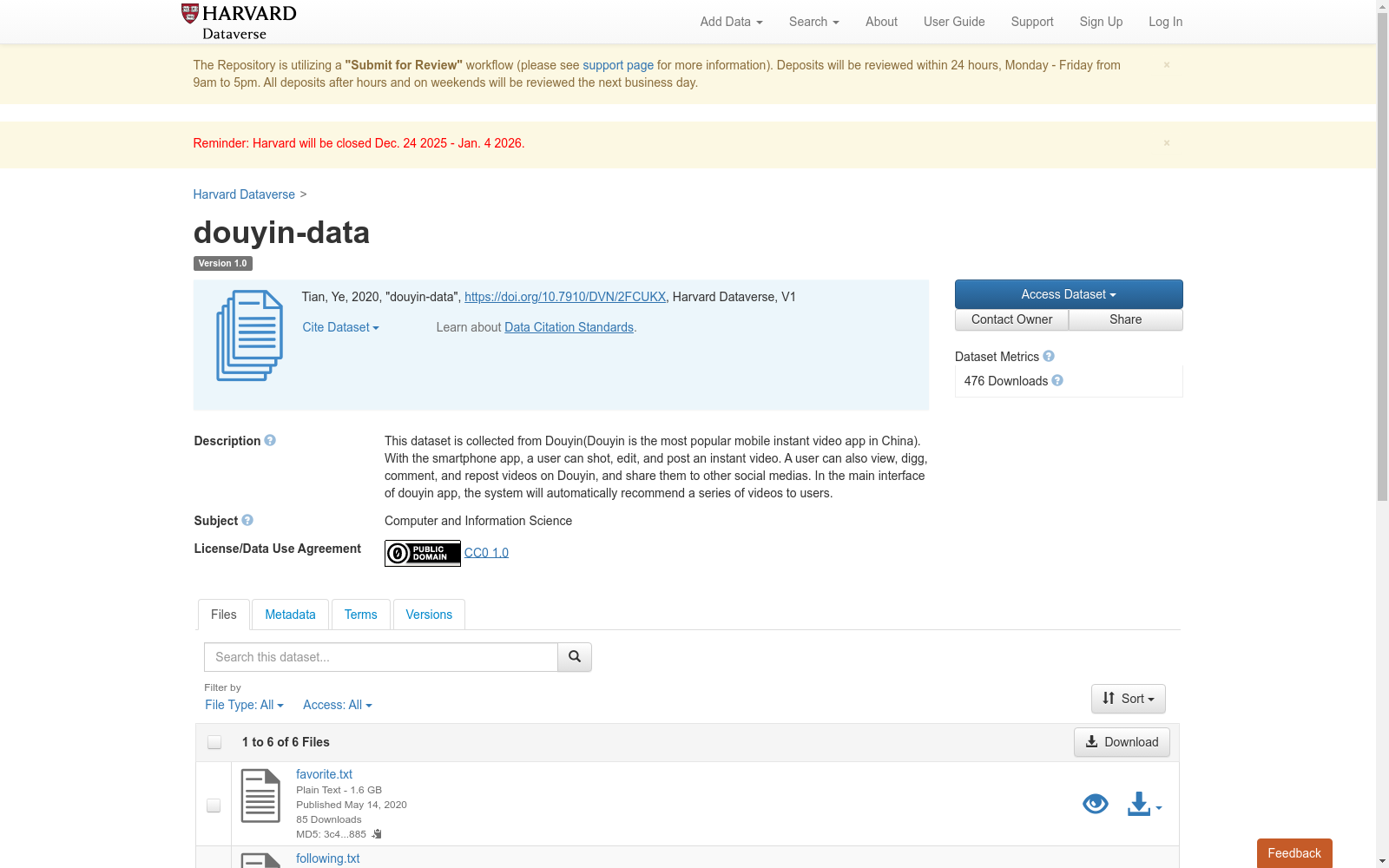This screenshot has width=1389, height=868.
Task: Click Log In
Action: point(1165,22)
